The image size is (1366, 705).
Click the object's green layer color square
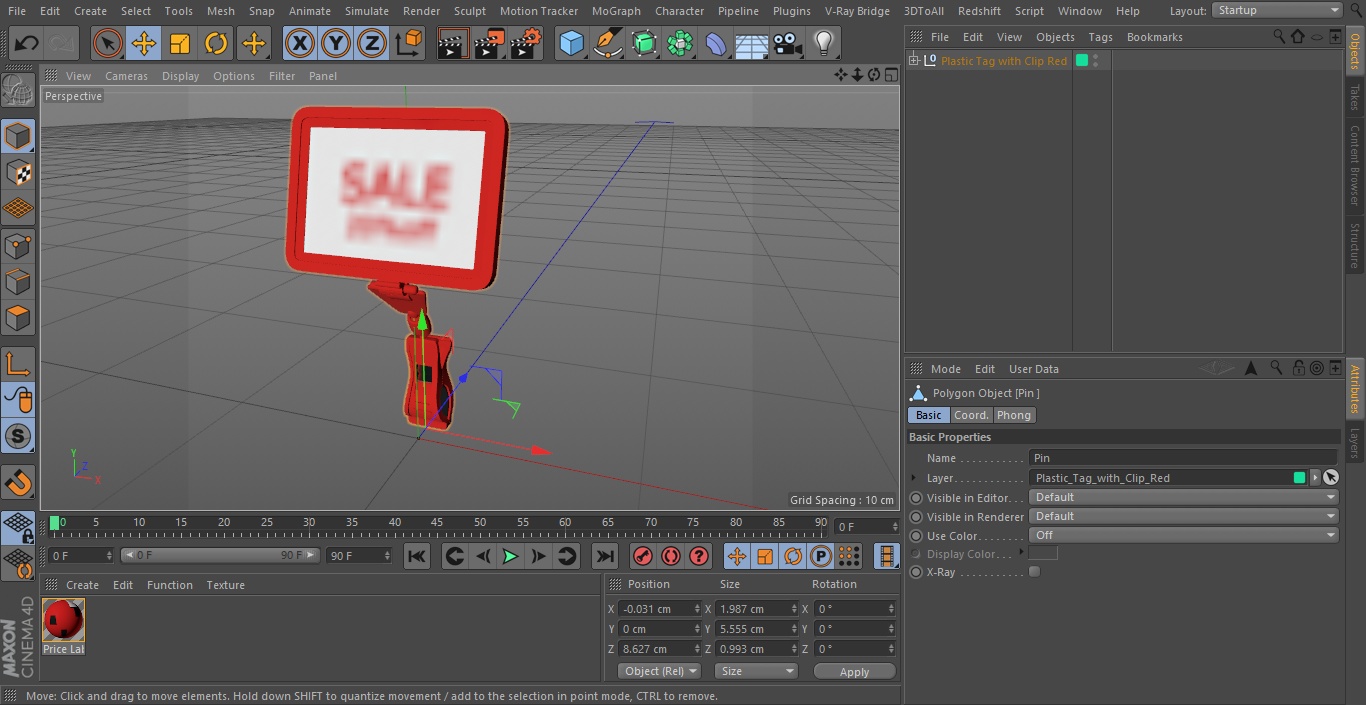(x=1081, y=61)
